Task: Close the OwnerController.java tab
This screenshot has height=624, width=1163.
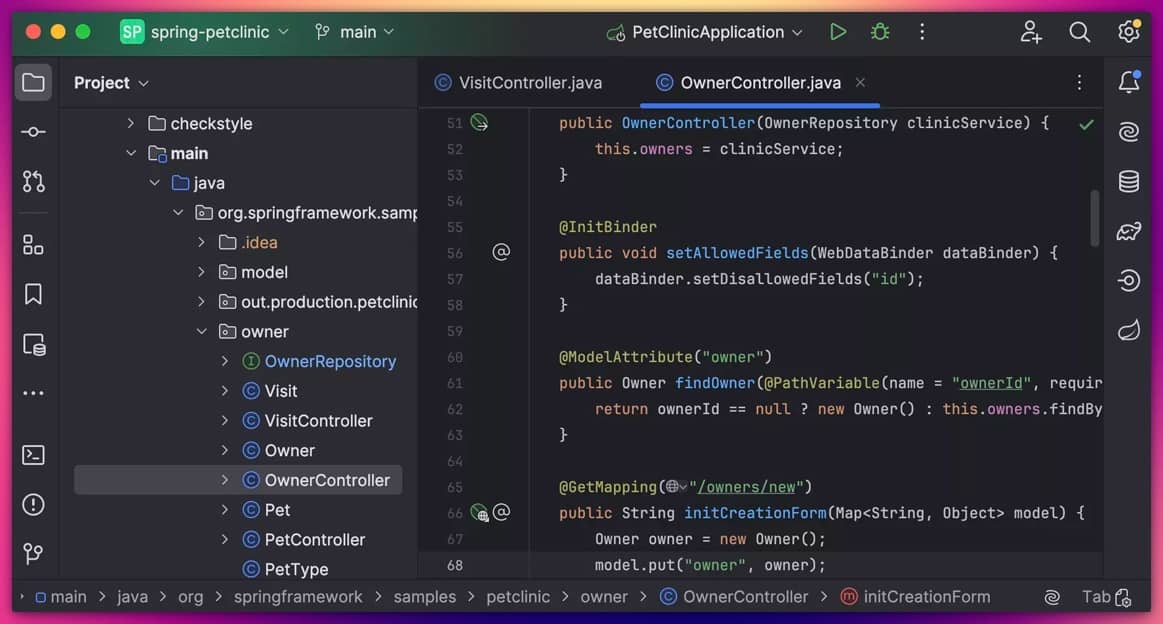Action: point(860,83)
